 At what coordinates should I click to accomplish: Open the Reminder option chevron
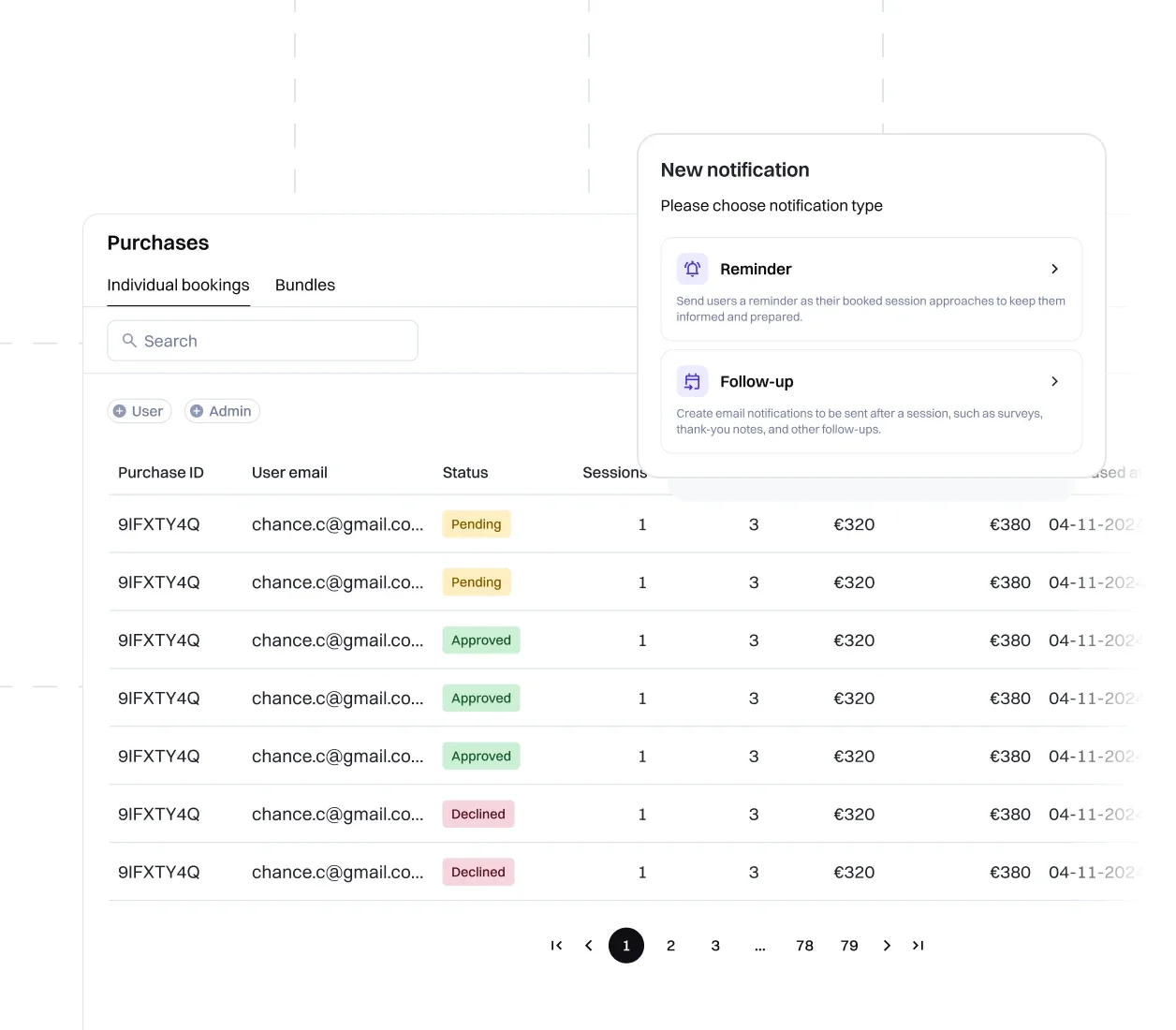click(1054, 269)
